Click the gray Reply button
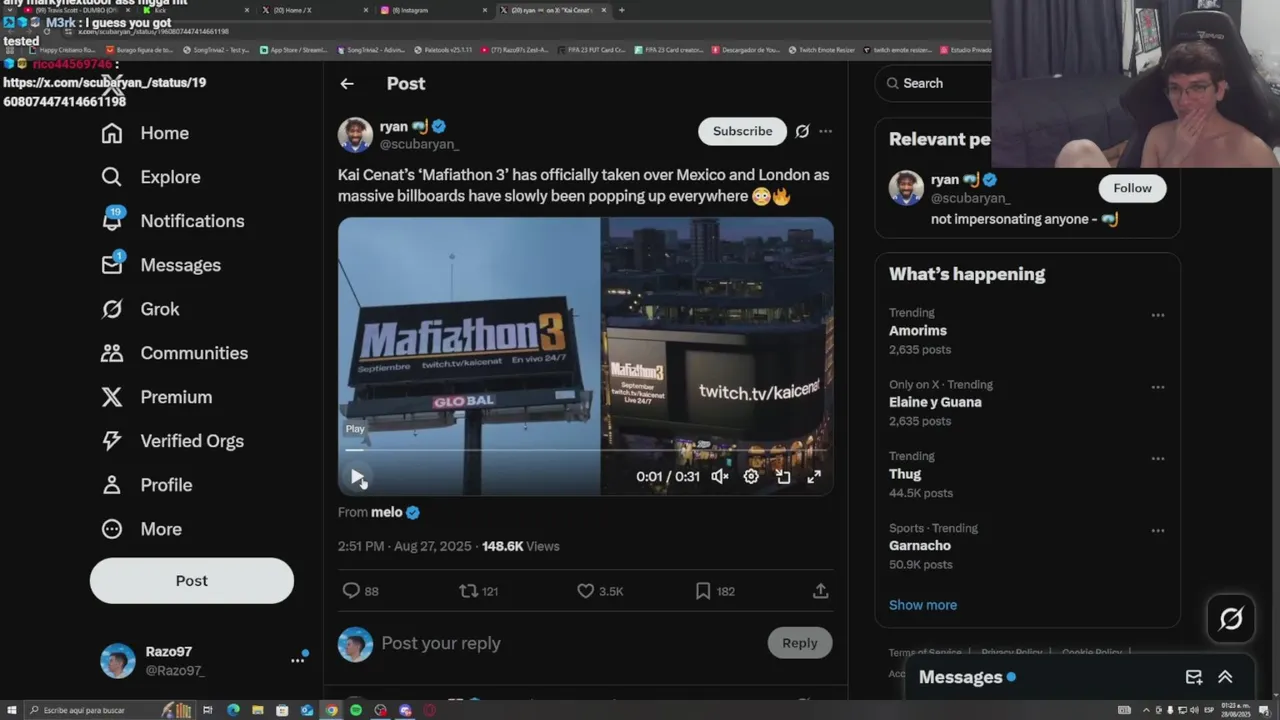Screen dimensions: 1280x720 [799, 643]
